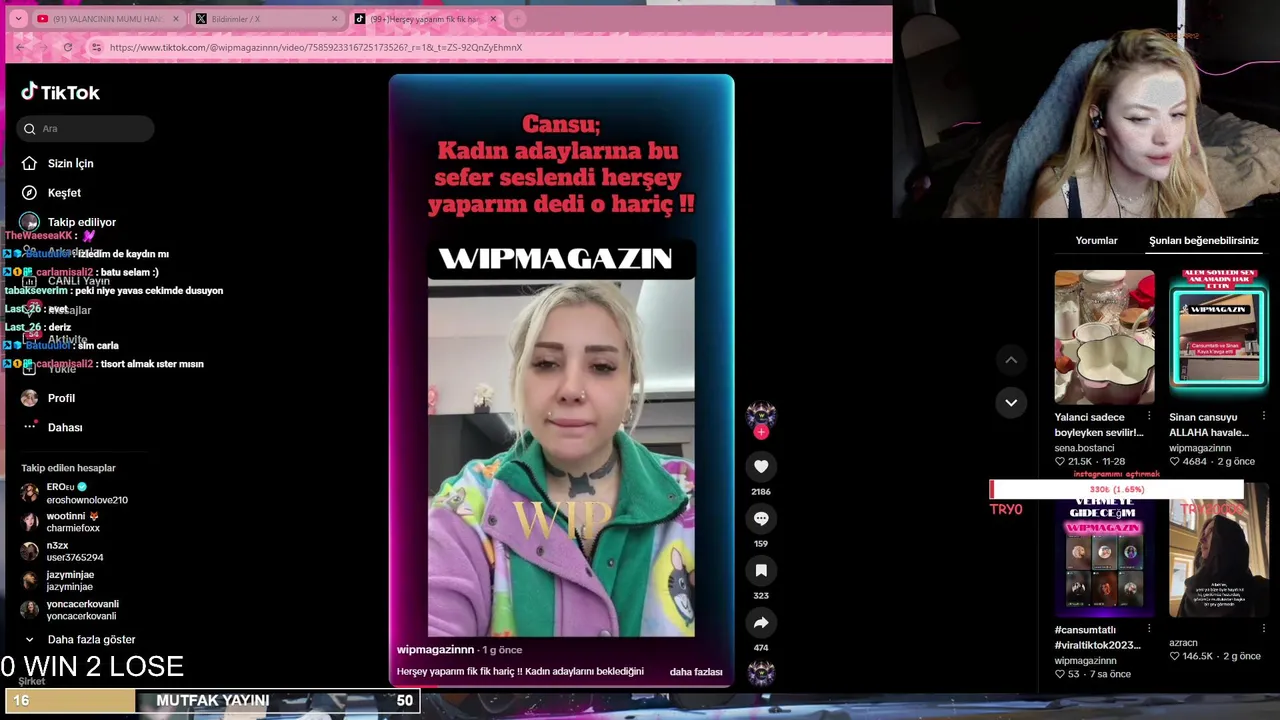
Task: Click the 159 comment count
Action: [761, 544]
